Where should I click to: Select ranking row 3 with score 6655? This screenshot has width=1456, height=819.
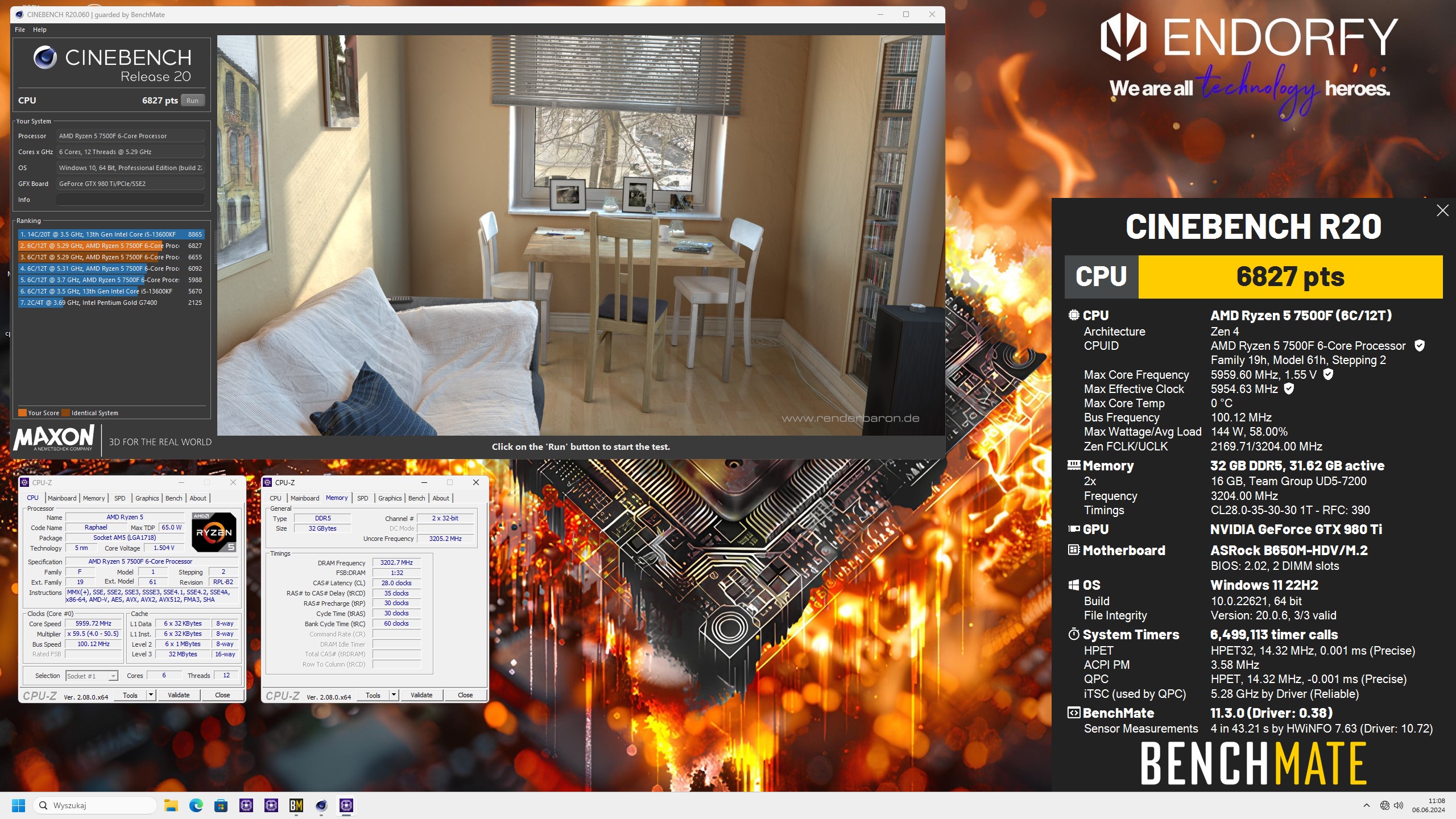[111, 257]
